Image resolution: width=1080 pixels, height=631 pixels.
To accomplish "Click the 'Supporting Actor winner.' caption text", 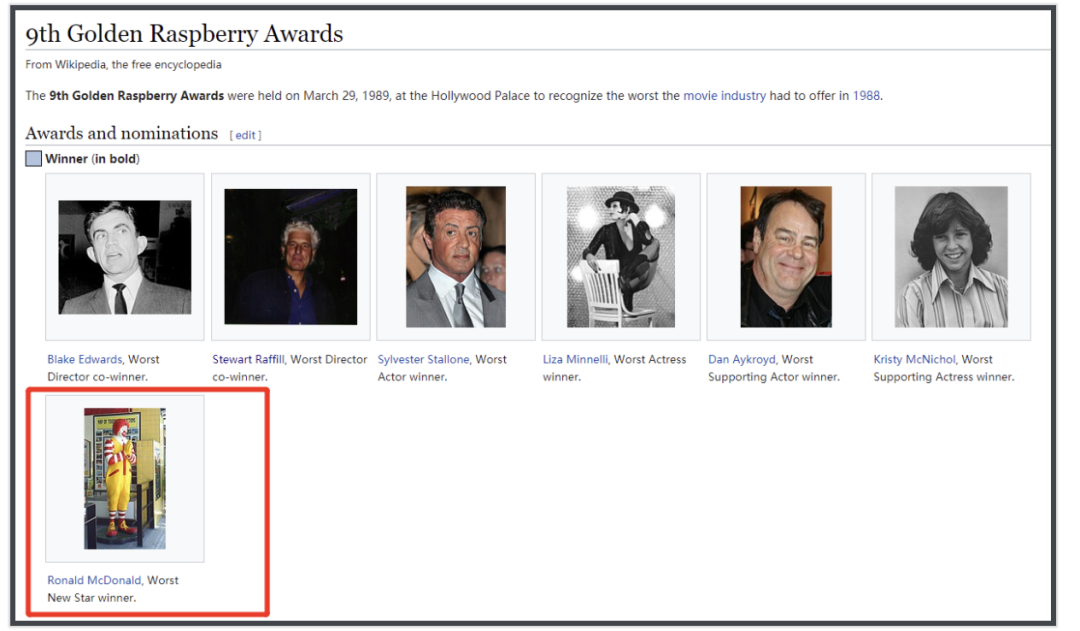I will (773, 377).
